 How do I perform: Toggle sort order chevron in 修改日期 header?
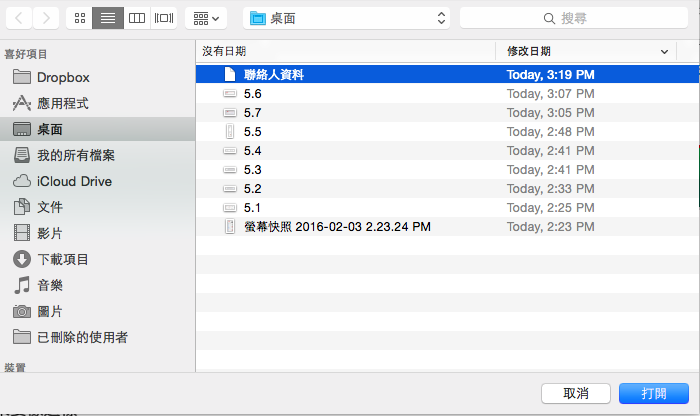coord(664,52)
